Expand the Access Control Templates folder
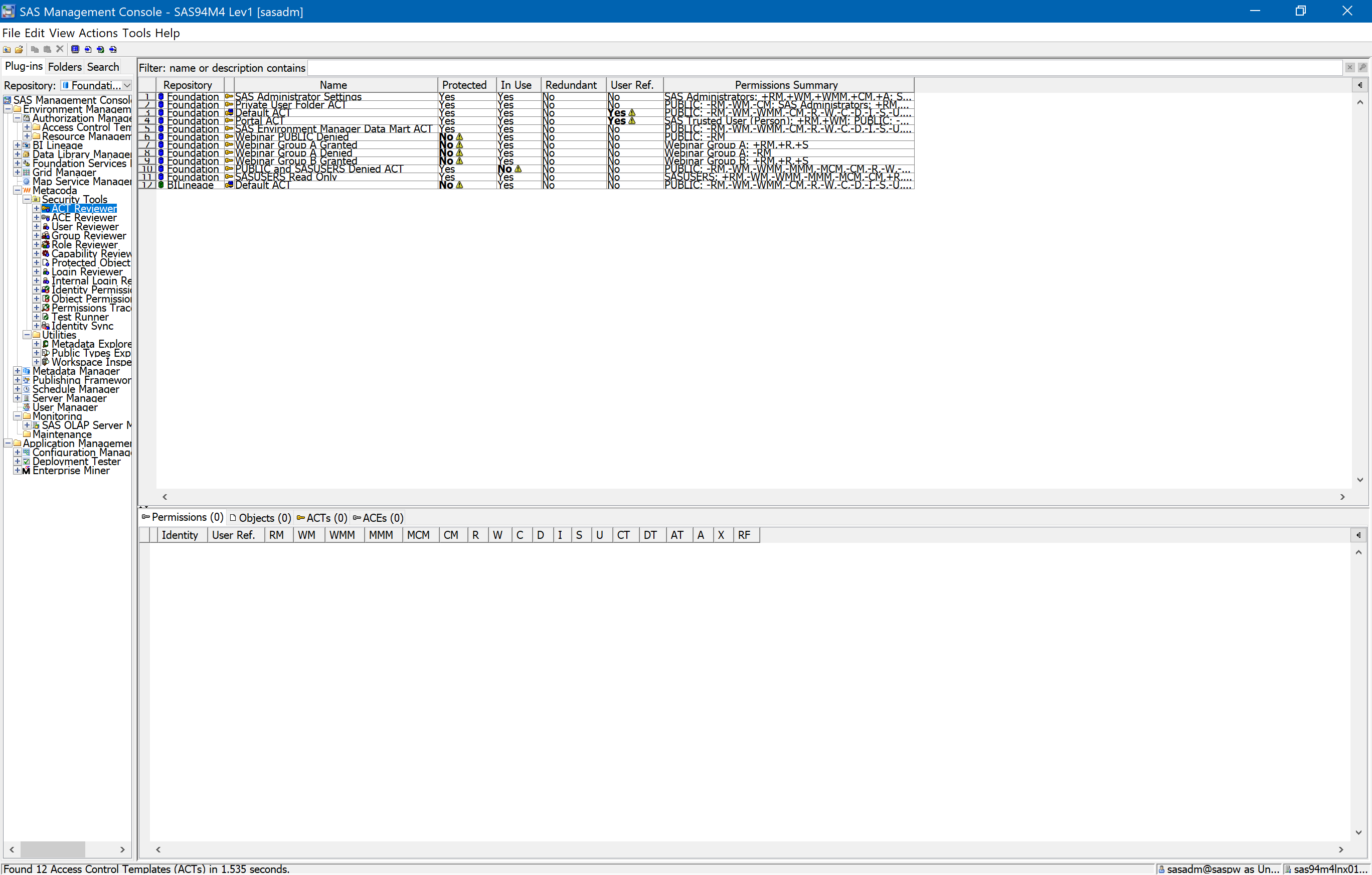This screenshot has height=875, width=1372. click(x=27, y=127)
